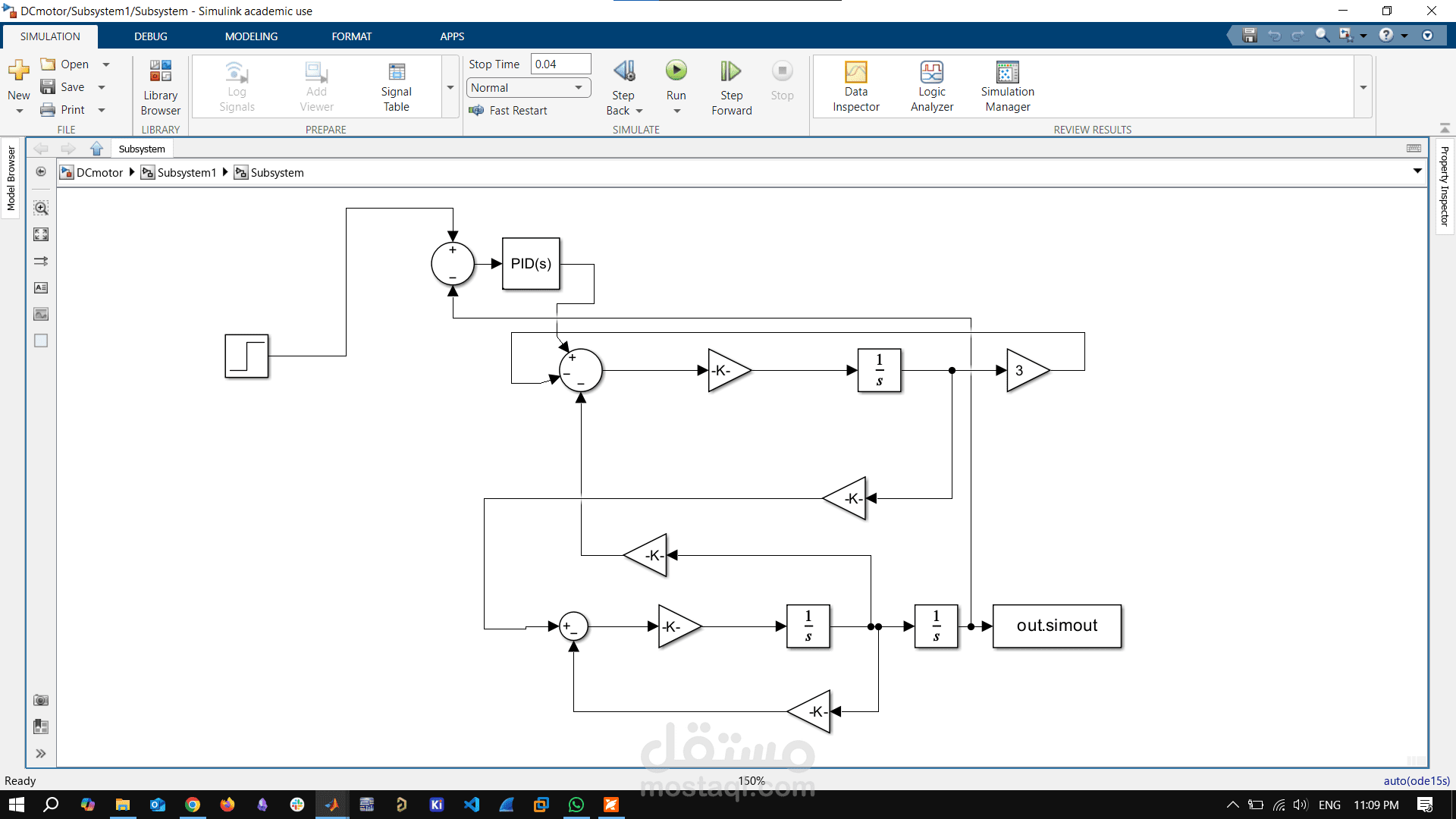Click the search magnifier in quick access
Viewport: 1456px width, 819px height.
click(x=1322, y=36)
